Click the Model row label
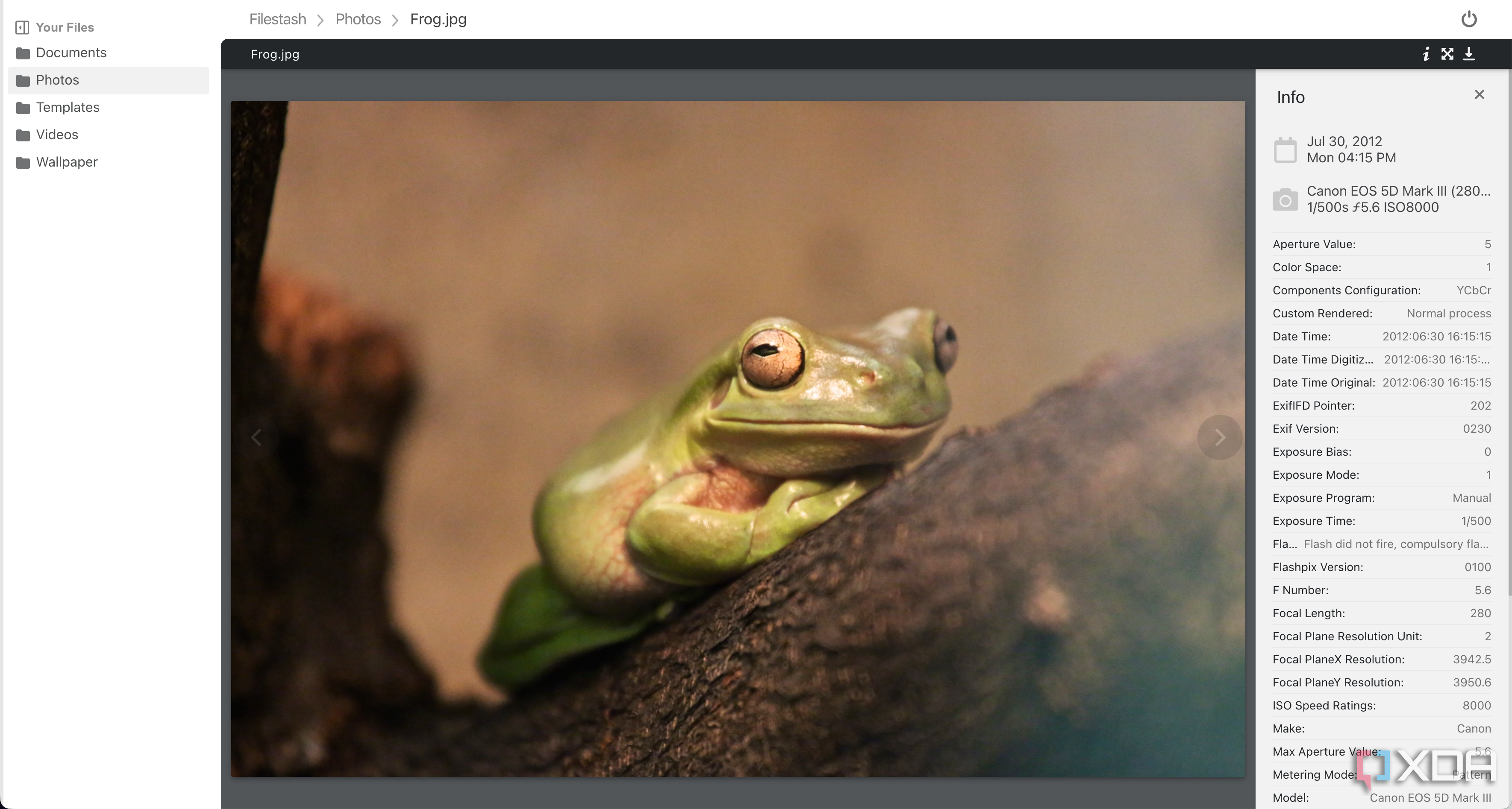The image size is (1512, 809). [1291, 798]
